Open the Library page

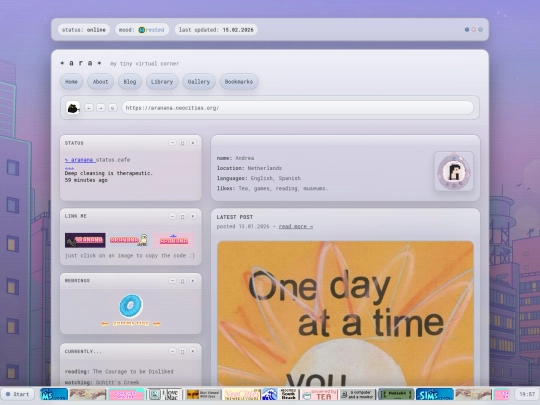(162, 82)
